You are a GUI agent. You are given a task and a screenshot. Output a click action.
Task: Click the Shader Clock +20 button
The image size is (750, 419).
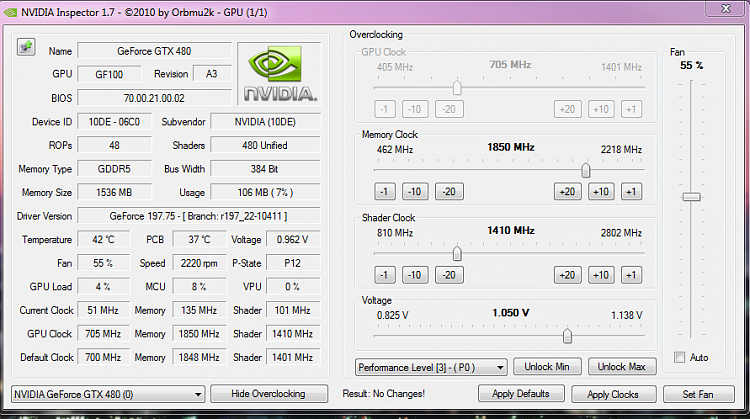[x=567, y=275]
